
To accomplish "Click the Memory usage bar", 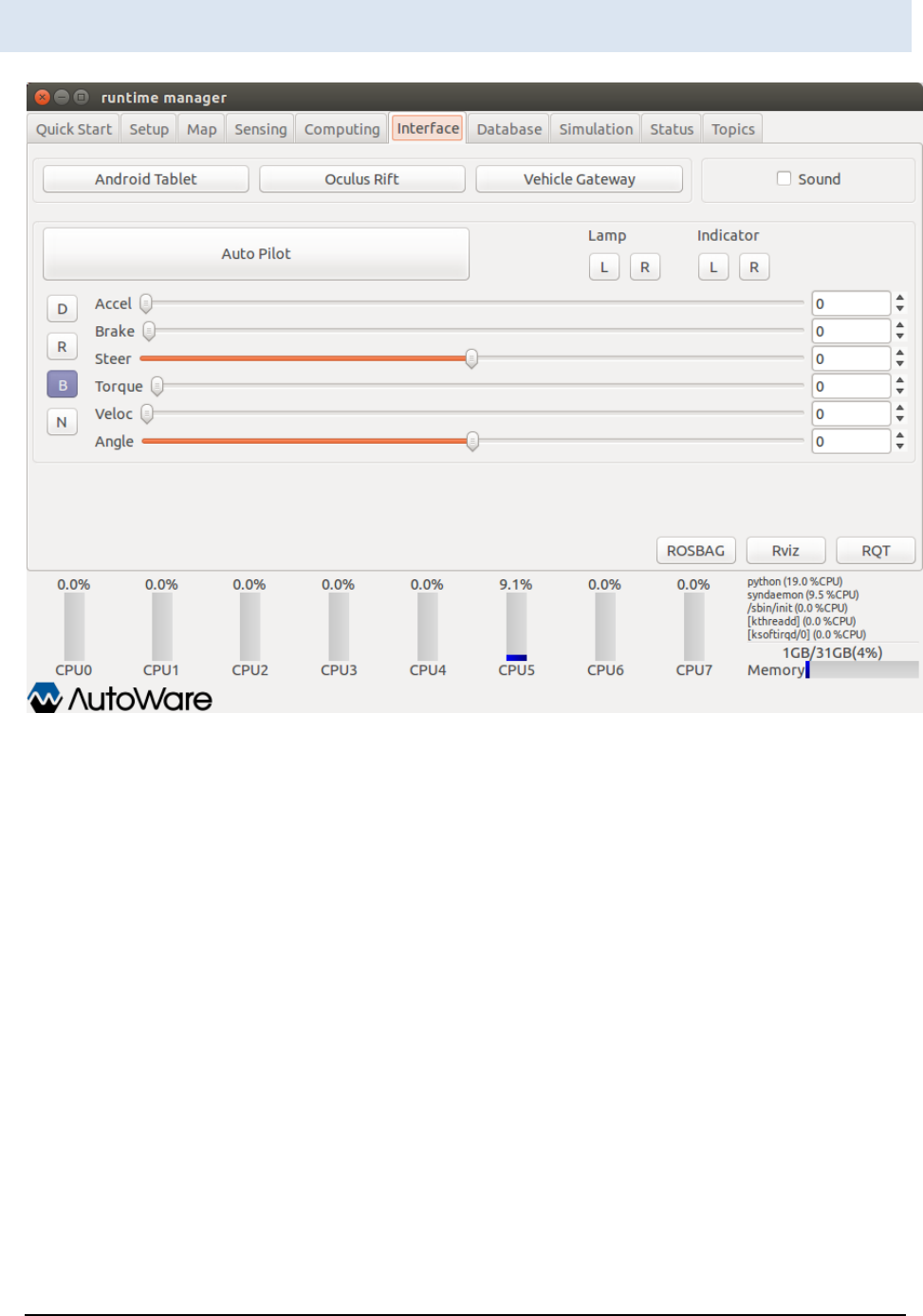I will tap(862, 670).
